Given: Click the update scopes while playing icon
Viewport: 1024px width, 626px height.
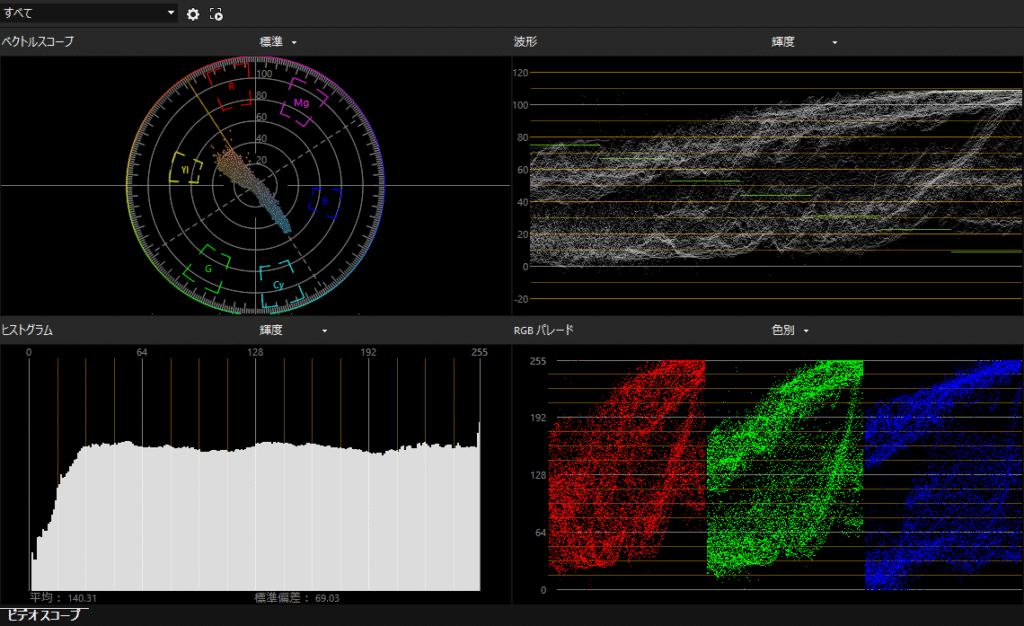Looking at the screenshot, I should (x=216, y=14).
